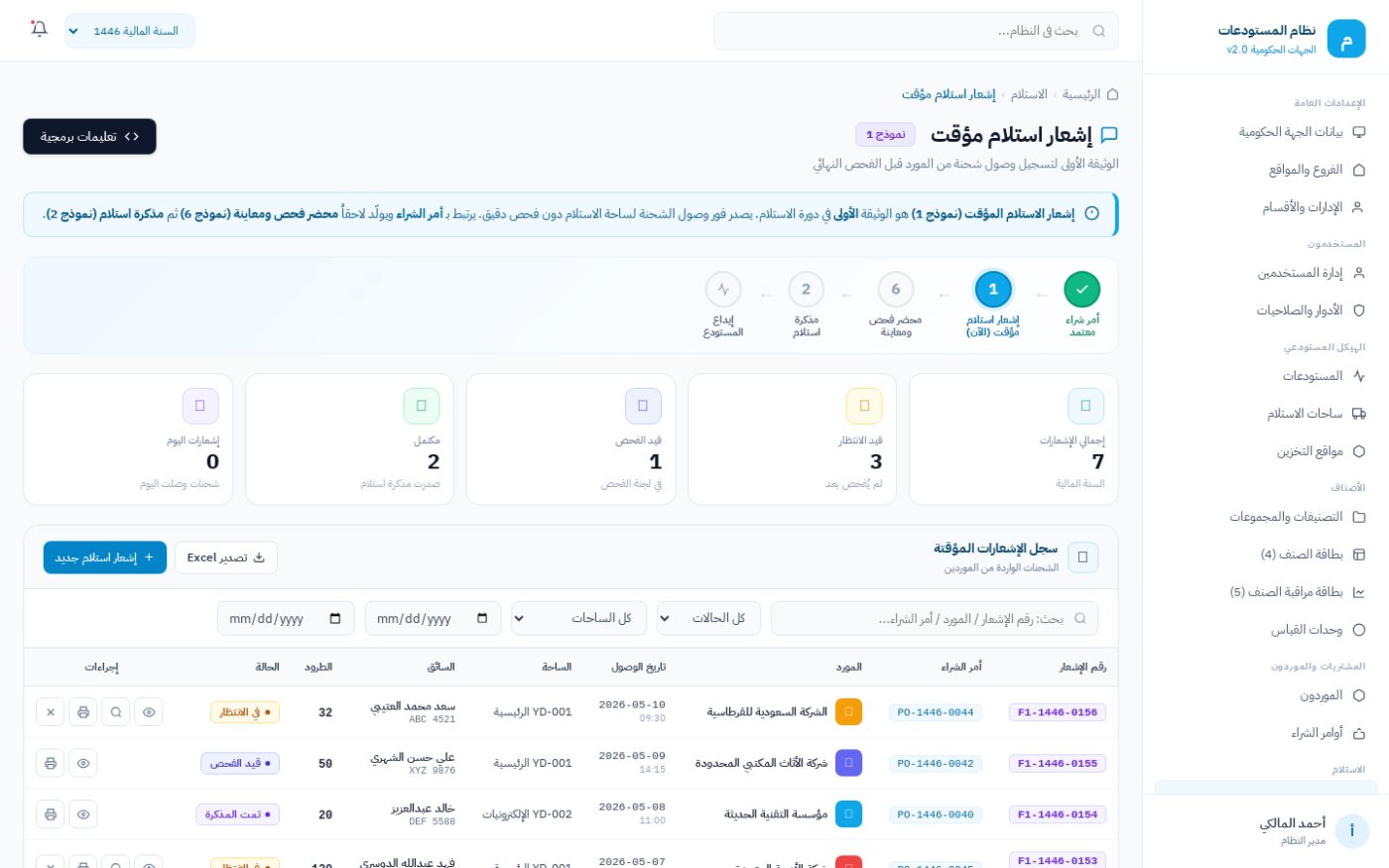The image size is (1389, 868).
Task: Click تصدير Excel button
Action: (226, 558)
